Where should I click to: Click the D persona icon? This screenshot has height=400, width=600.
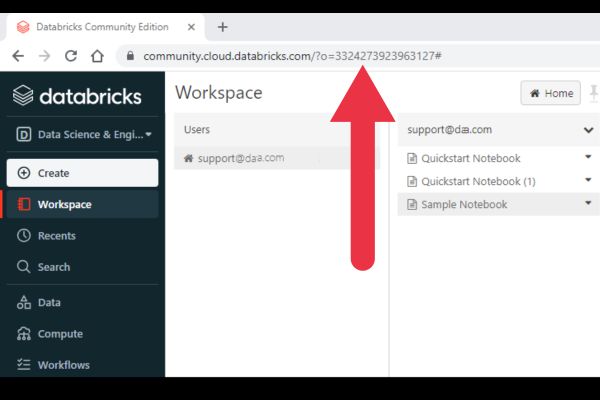[x=23, y=134]
